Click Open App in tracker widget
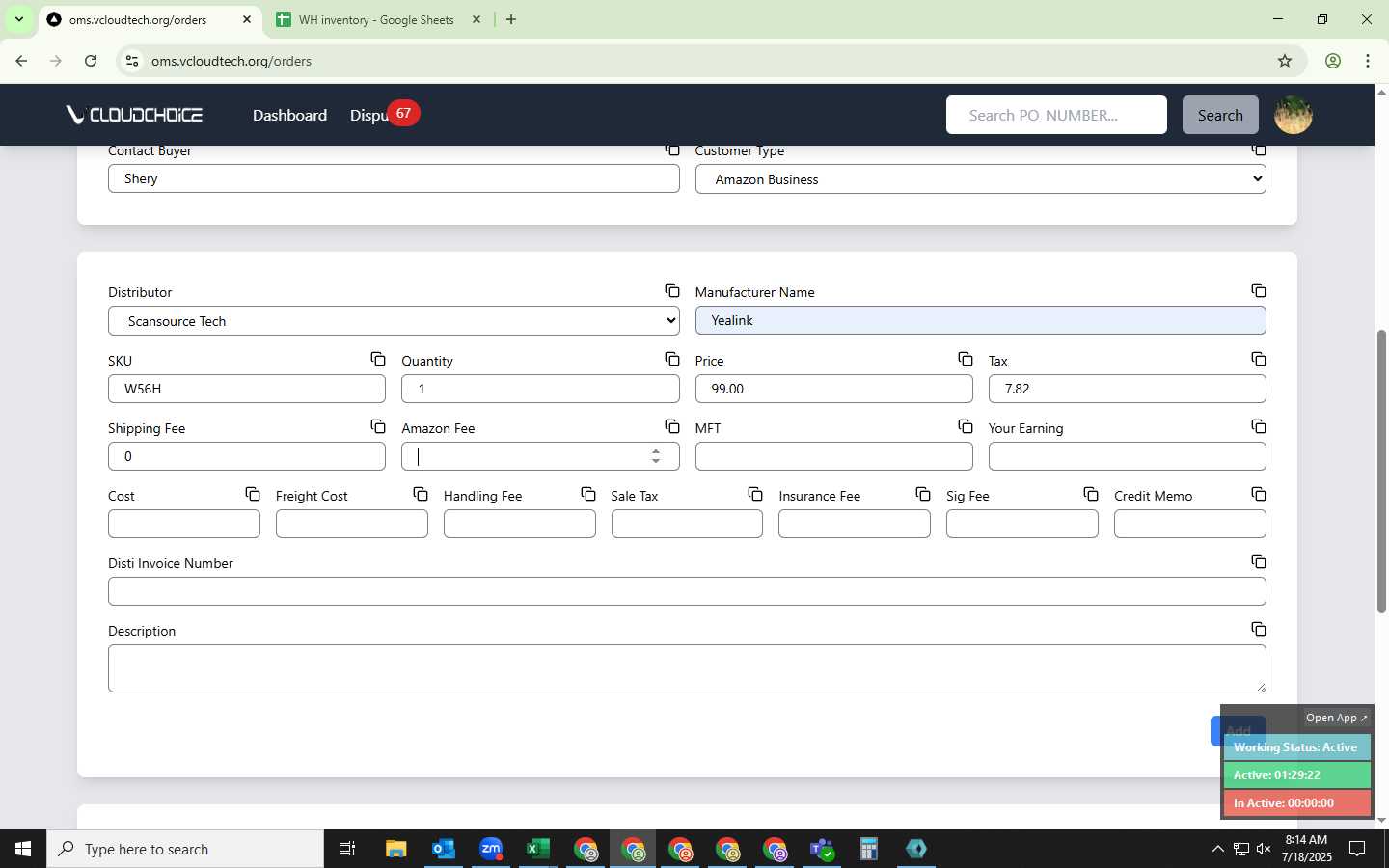This screenshot has height=868, width=1389. click(x=1336, y=718)
